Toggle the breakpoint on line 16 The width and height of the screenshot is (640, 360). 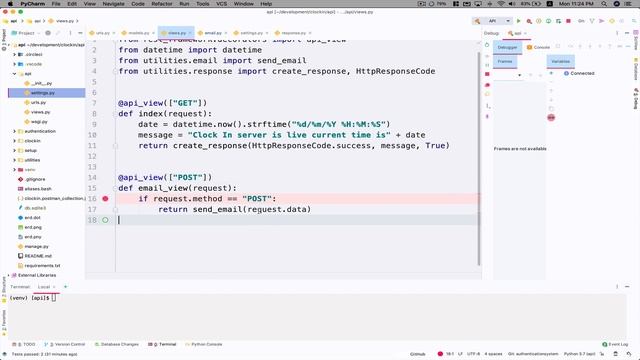click(105, 199)
